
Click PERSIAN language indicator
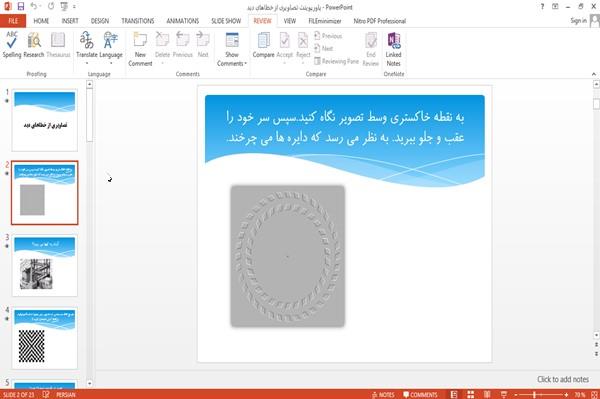pyautogui.click(x=66, y=395)
